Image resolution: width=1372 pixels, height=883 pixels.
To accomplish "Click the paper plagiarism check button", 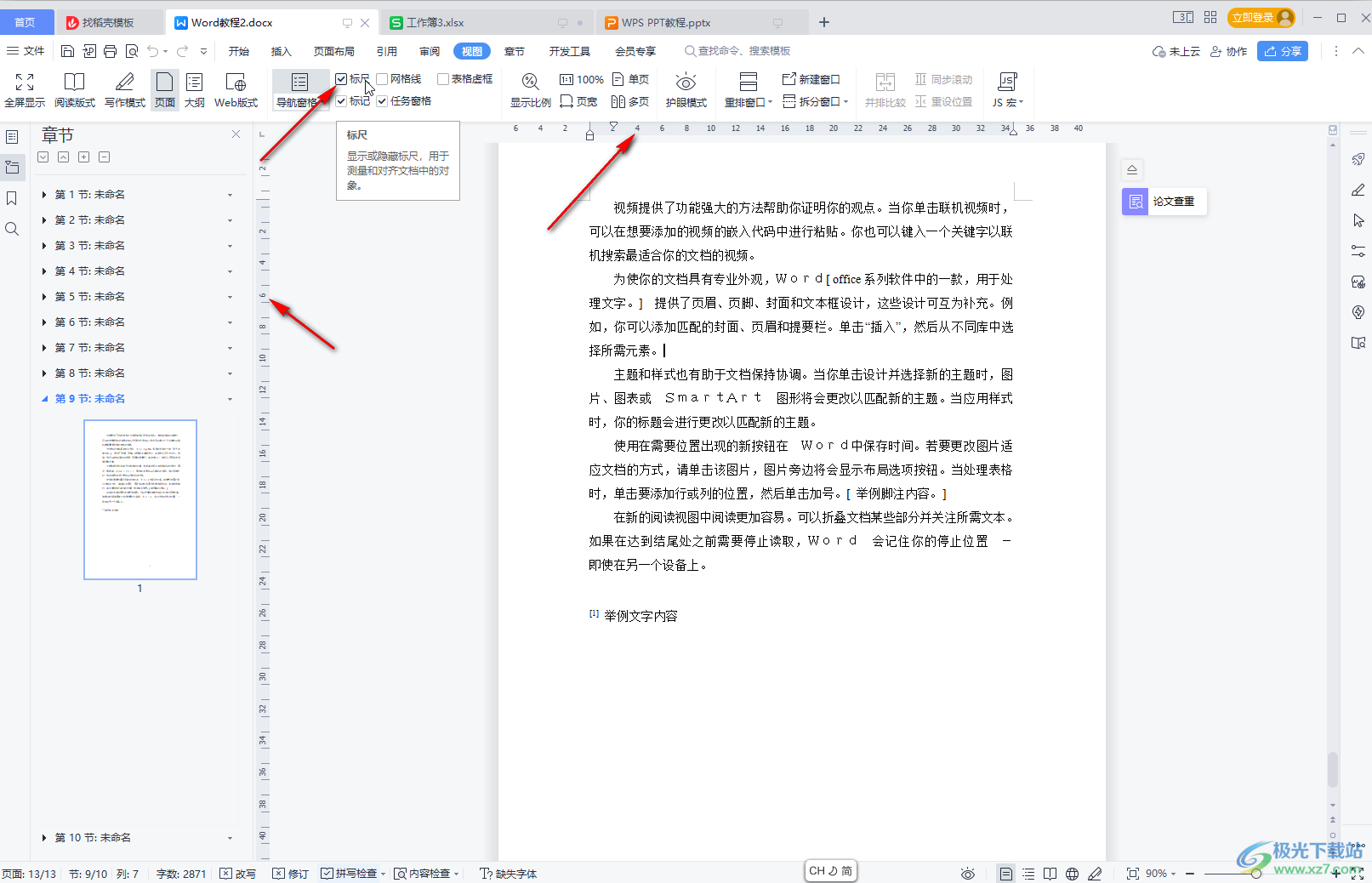I will pos(1164,202).
